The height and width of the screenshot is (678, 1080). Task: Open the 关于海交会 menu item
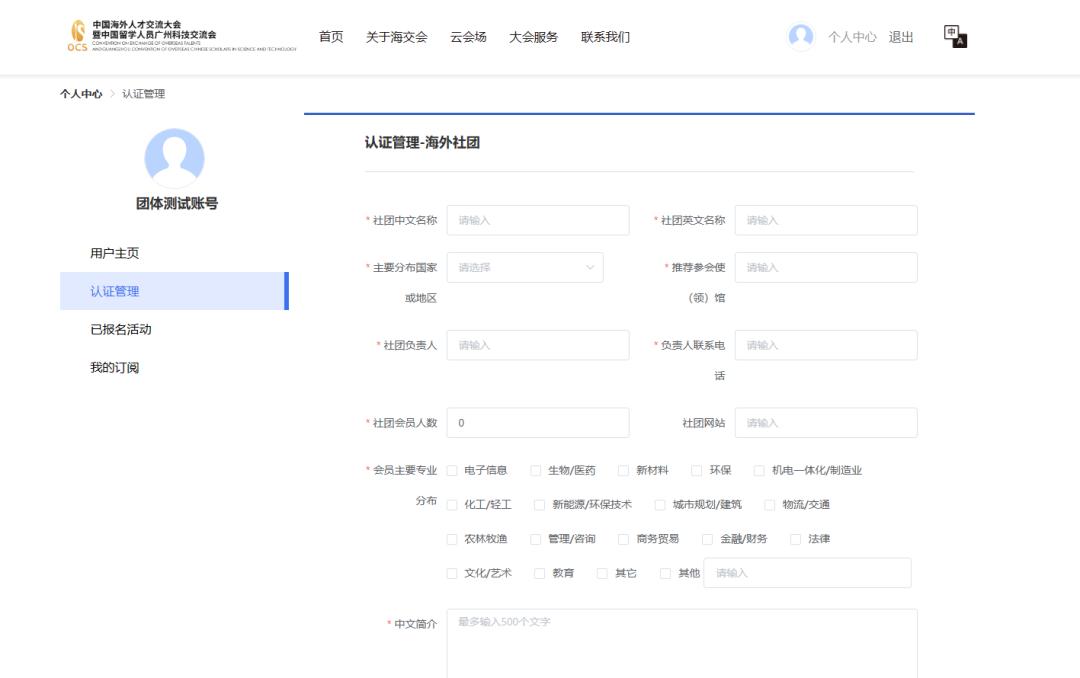point(396,37)
